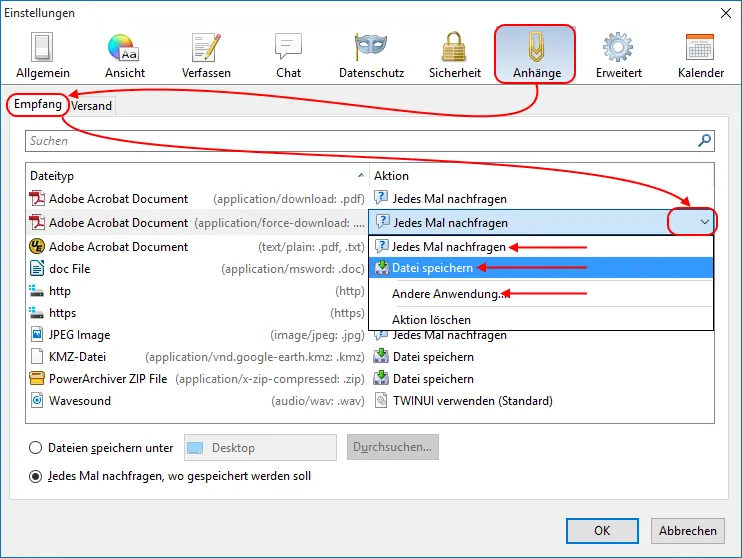The height and width of the screenshot is (558, 742).
Task: Click the https protocol icon
Action: tap(36, 312)
